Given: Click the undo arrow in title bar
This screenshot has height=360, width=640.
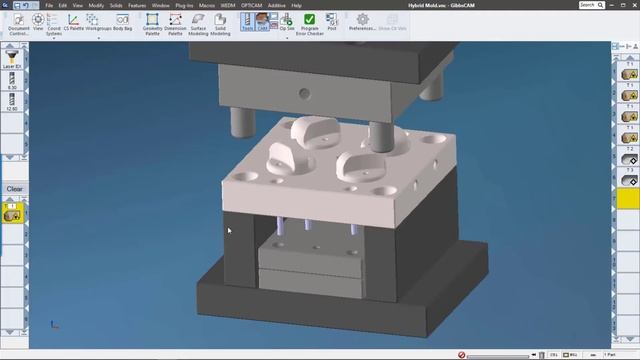Looking at the screenshot, I should (26, 5).
